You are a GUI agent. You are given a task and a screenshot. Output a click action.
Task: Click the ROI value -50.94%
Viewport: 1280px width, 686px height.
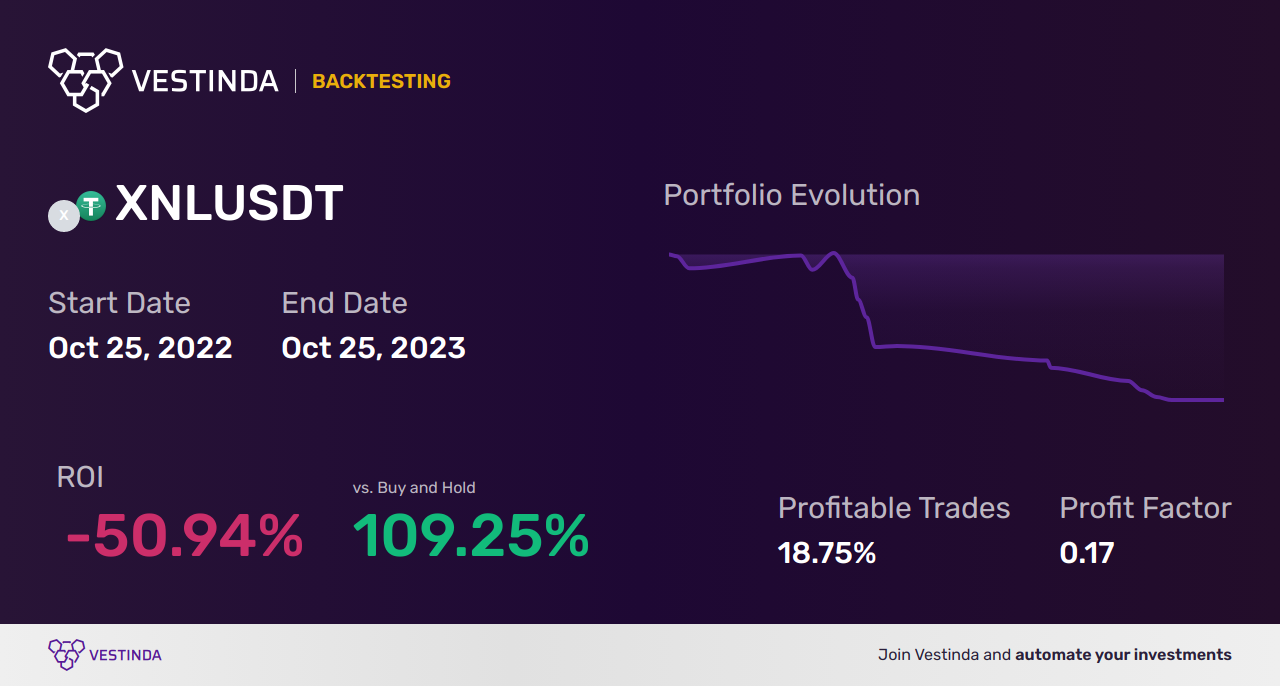click(x=184, y=536)
